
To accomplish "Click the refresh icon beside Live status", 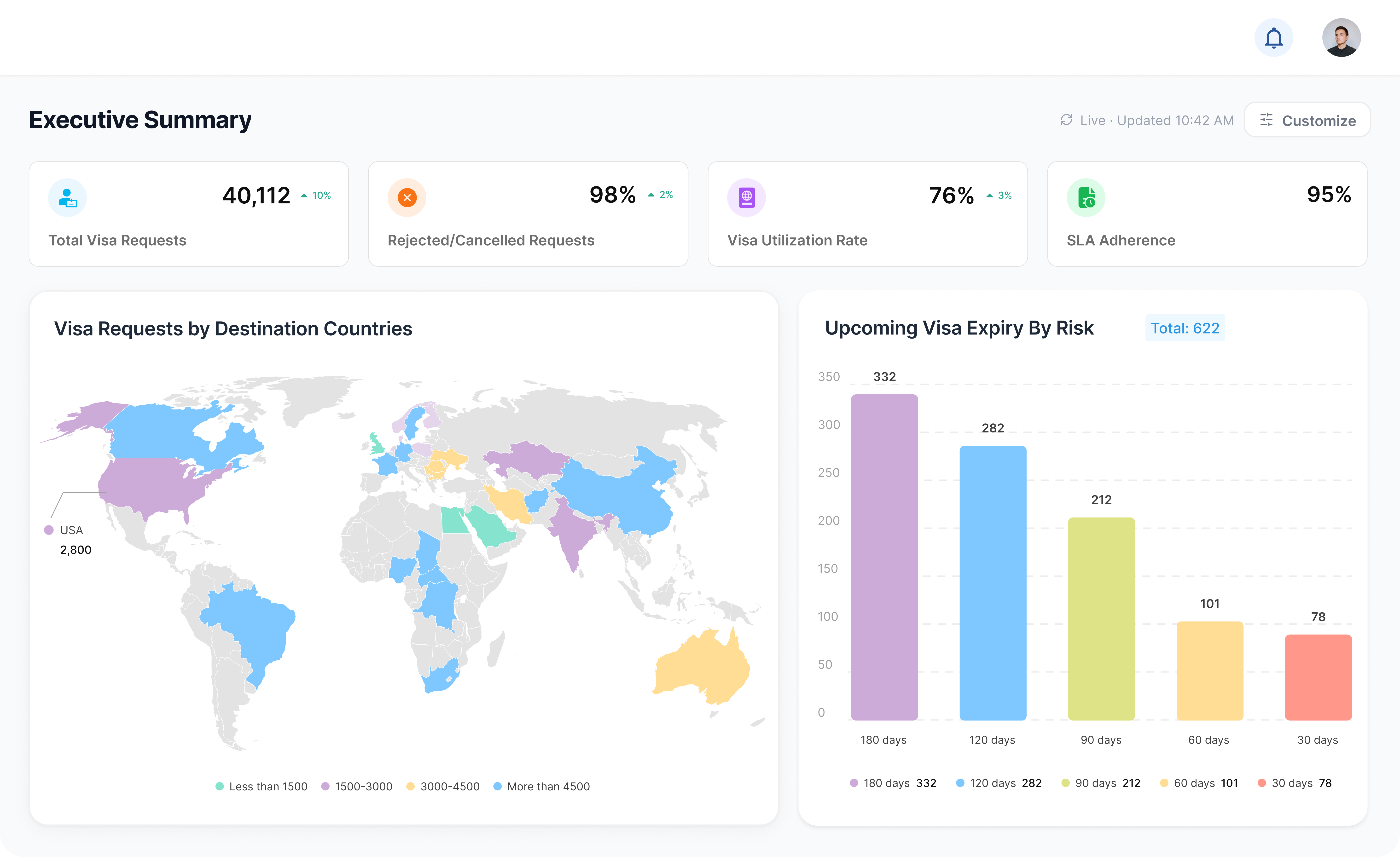I will (x=1066, y=120).
